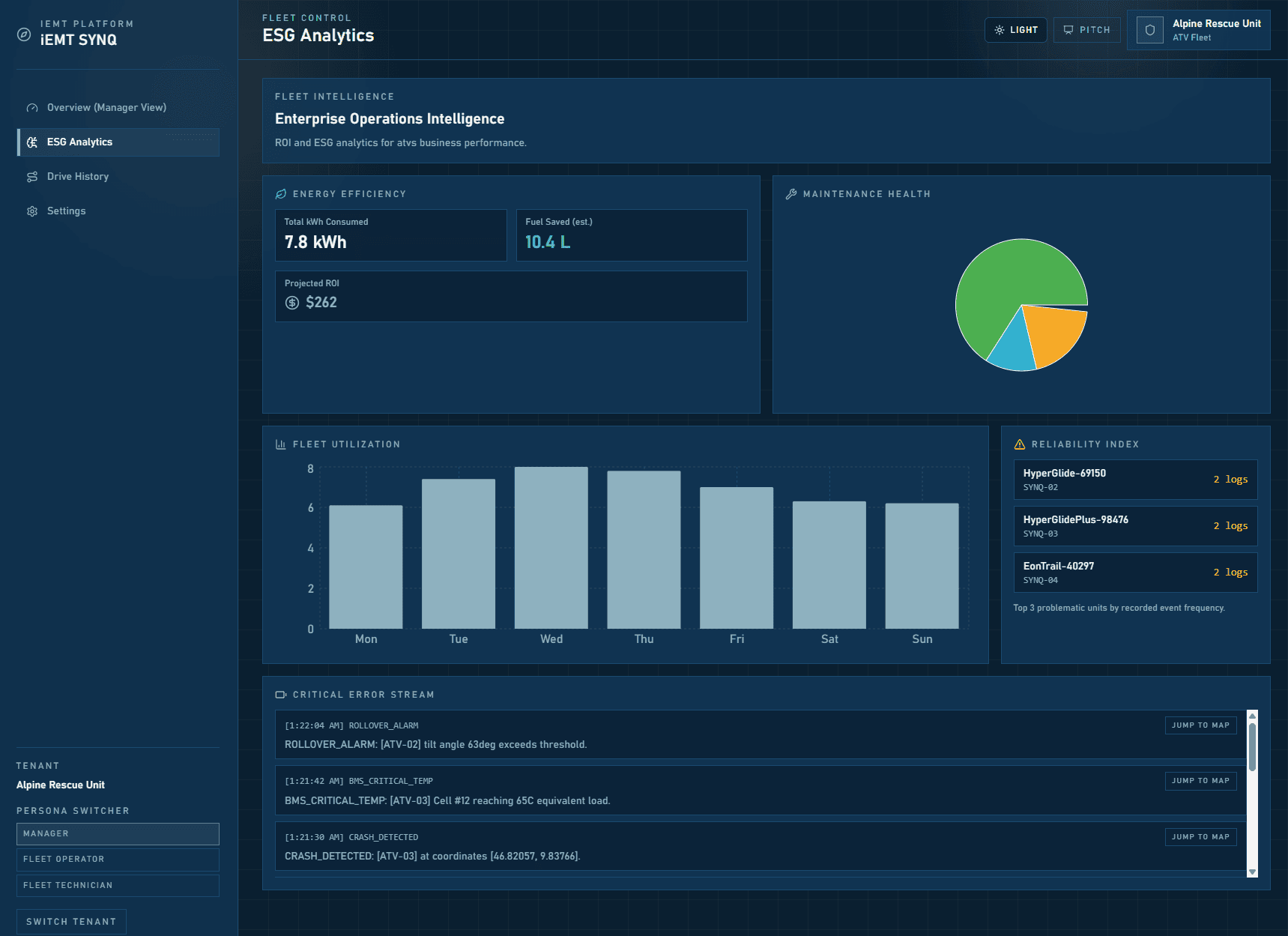Screen dimensions: 1288x936
Task: Click JUMP TO MAP for ROLLOVER_ALARM entry
Action: (x=1200, y=725)
